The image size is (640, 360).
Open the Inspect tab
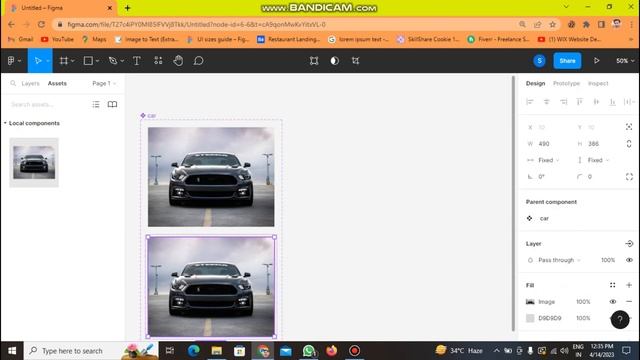click(x=598, y=83)
